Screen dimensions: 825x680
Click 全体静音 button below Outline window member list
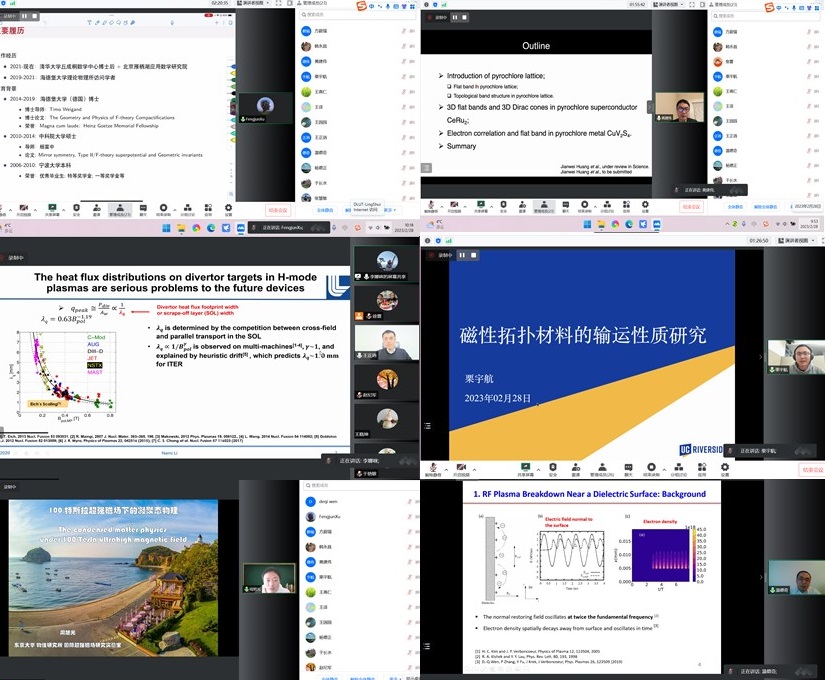(x=734, y=207)
